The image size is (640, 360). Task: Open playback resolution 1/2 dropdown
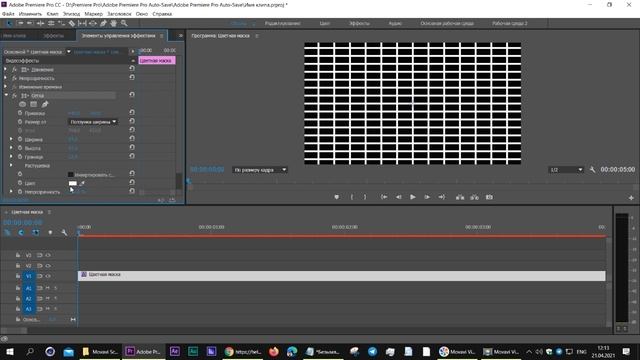pyautogui.click(x=566, y=169)
